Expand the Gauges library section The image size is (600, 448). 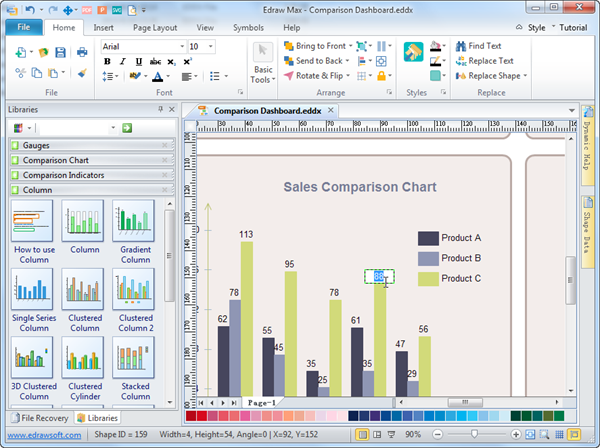tap(88, 146)
